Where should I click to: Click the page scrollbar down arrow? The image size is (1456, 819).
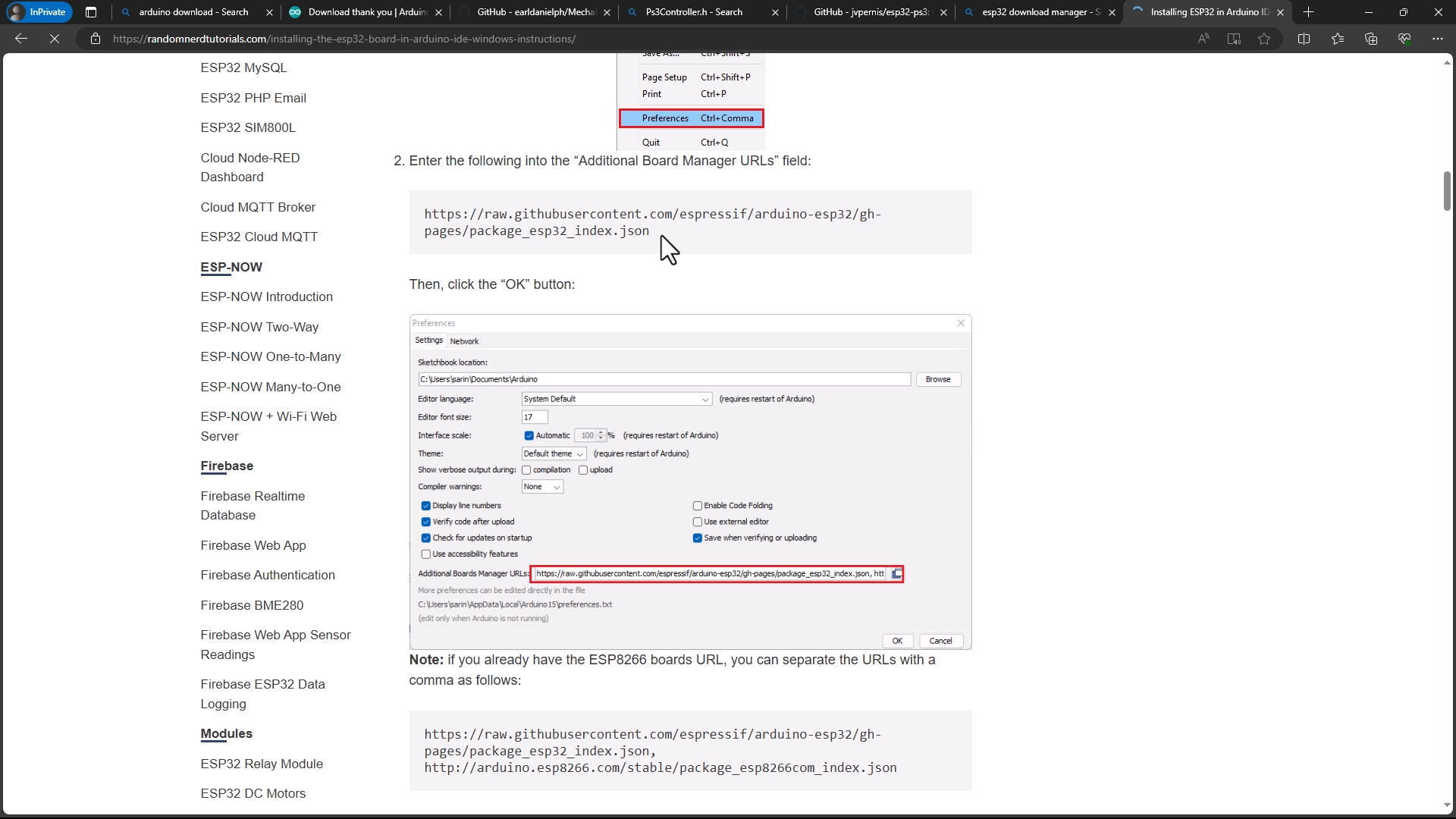pyautogui.click(x=1447, y=805)
